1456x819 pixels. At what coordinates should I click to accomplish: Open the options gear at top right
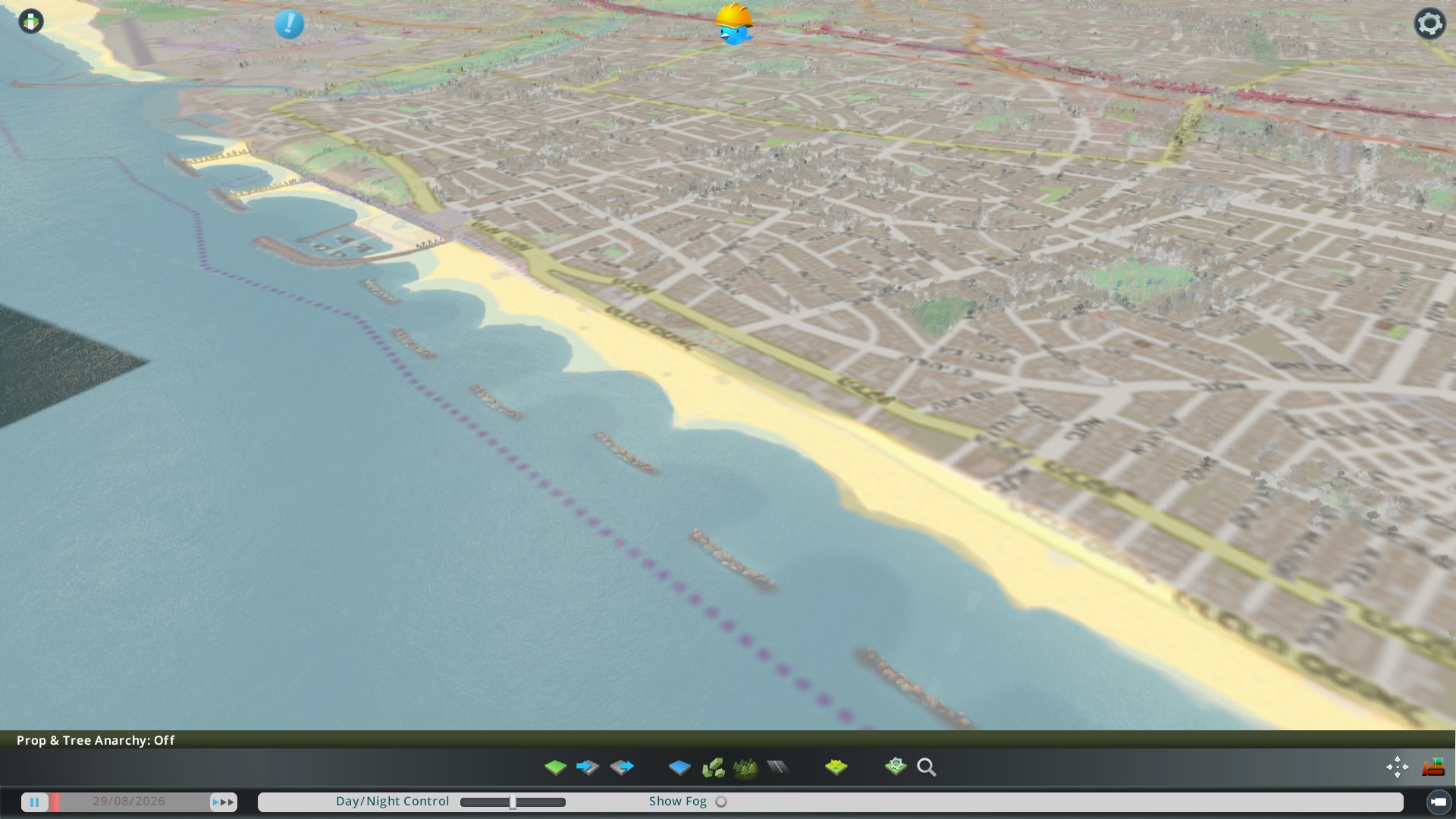pos(1429,24)
